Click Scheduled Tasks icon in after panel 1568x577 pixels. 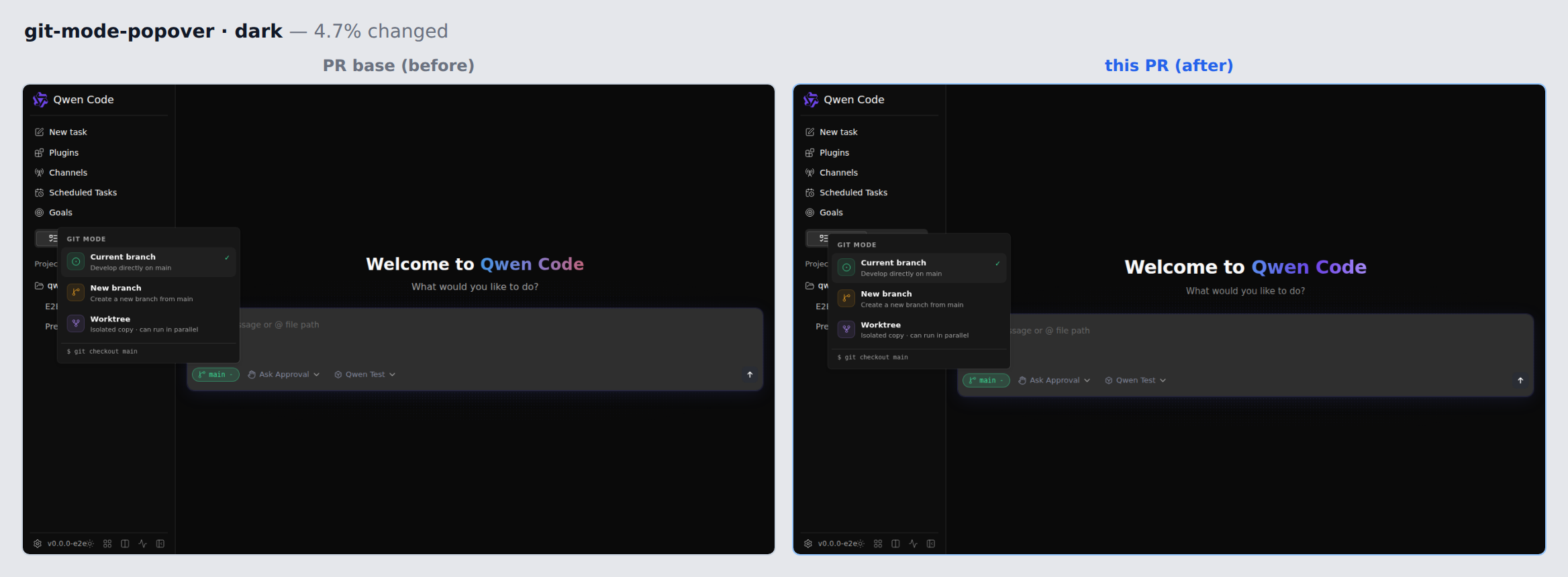(x=810, y=193)
